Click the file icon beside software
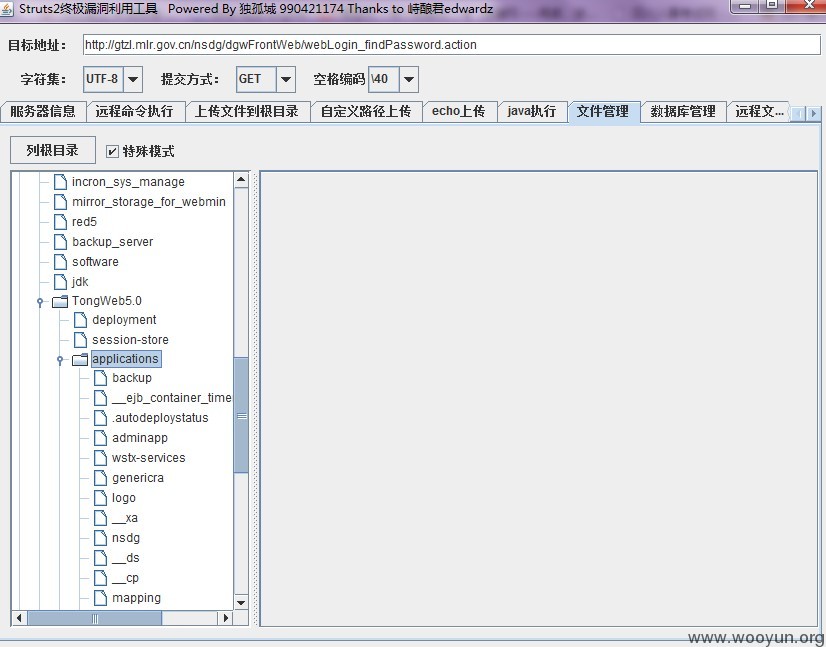This screenshot has height=647, width=826. pos(61,262)
